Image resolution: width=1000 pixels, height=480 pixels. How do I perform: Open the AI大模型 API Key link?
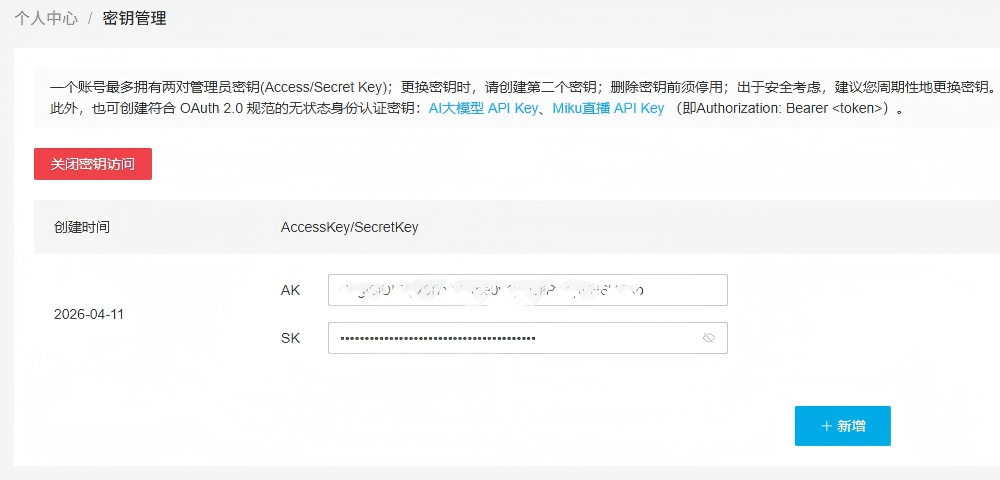(x=484, y=108)
